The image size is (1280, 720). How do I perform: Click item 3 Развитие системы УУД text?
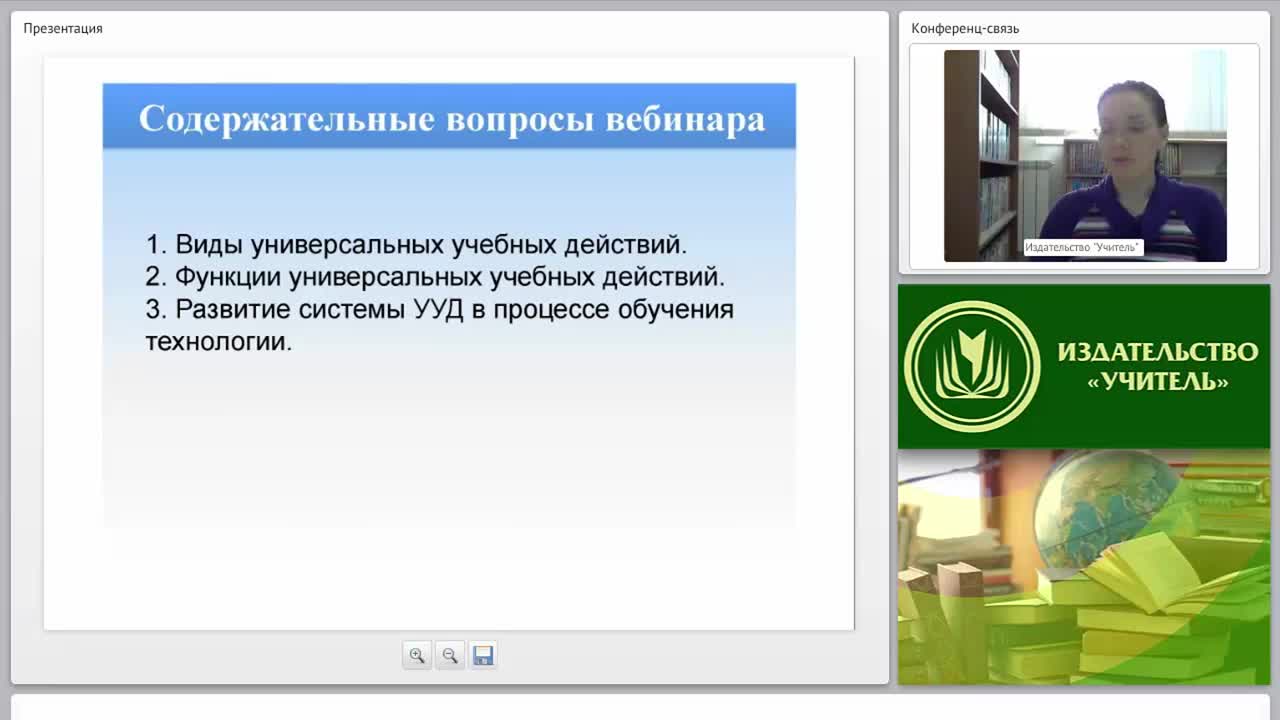pyautogui.click(x=439, y=324)
